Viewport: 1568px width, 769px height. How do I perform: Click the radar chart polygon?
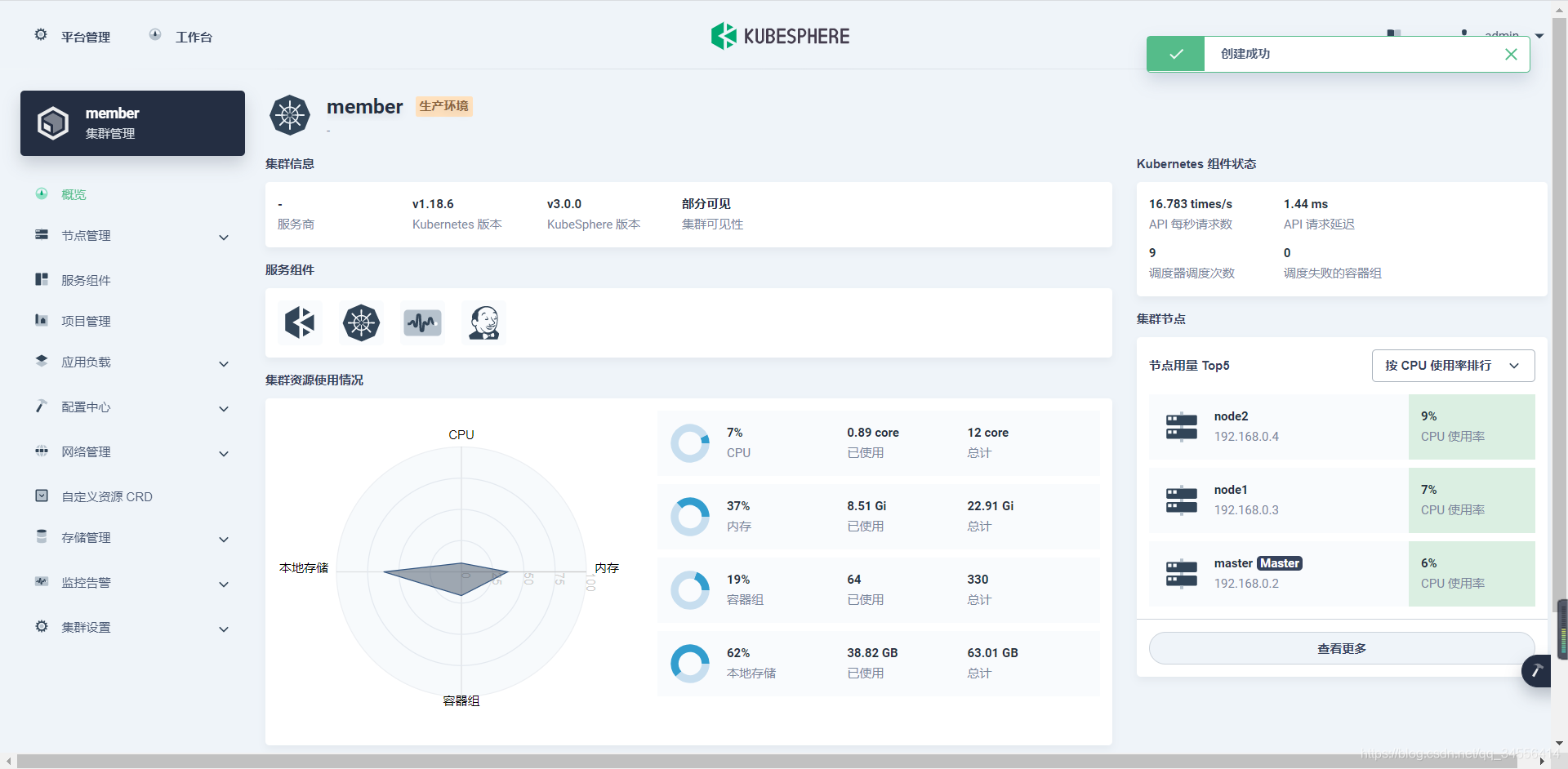tap(446, 578)
